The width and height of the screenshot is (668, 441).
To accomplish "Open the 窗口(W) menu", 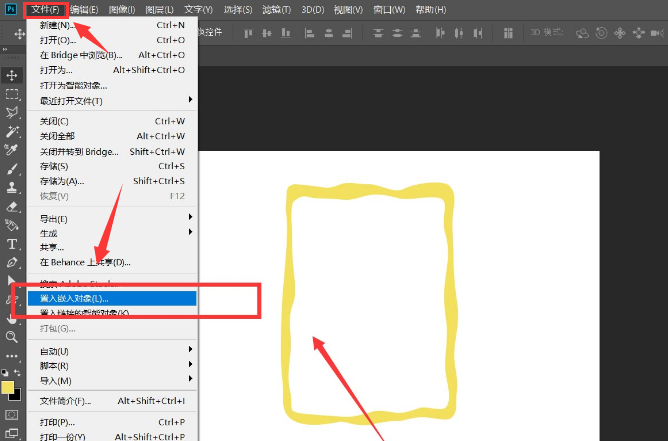I will click(x=389, y=9).
